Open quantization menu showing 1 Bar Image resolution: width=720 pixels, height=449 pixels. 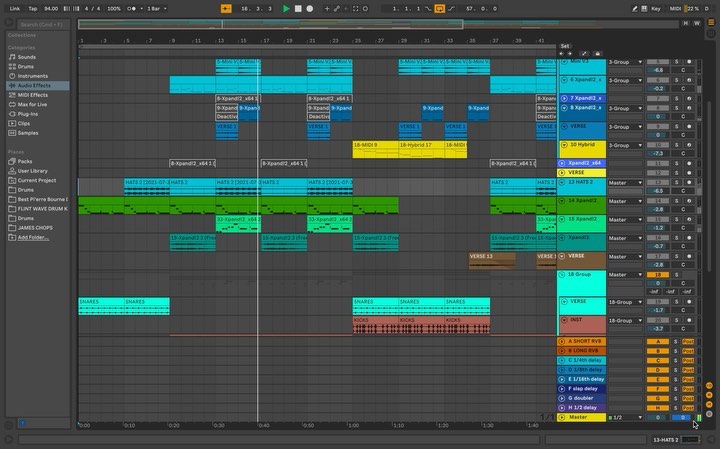click(x=157, y=8)
